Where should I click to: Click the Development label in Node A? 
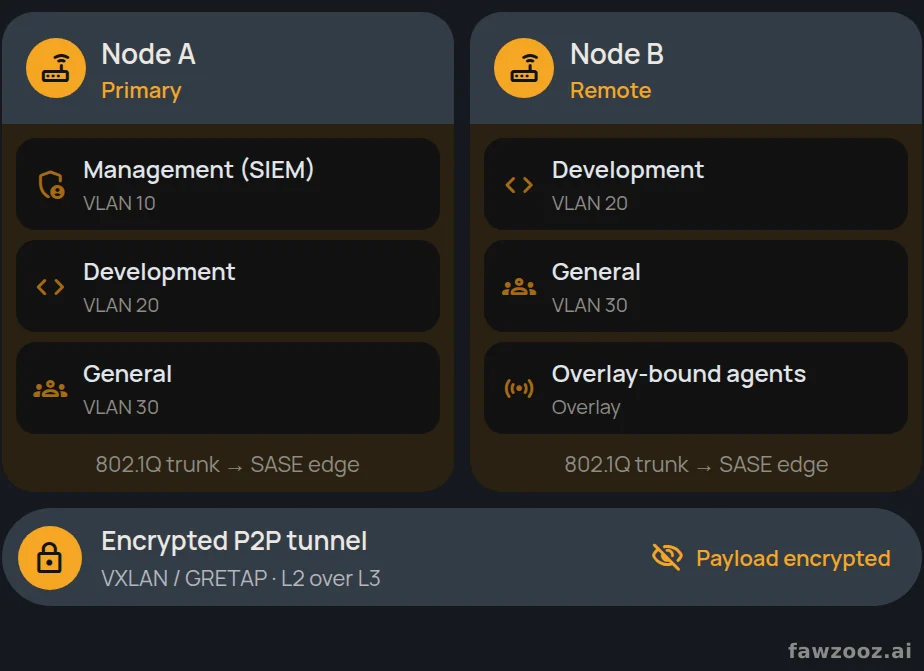coord(159,272)
